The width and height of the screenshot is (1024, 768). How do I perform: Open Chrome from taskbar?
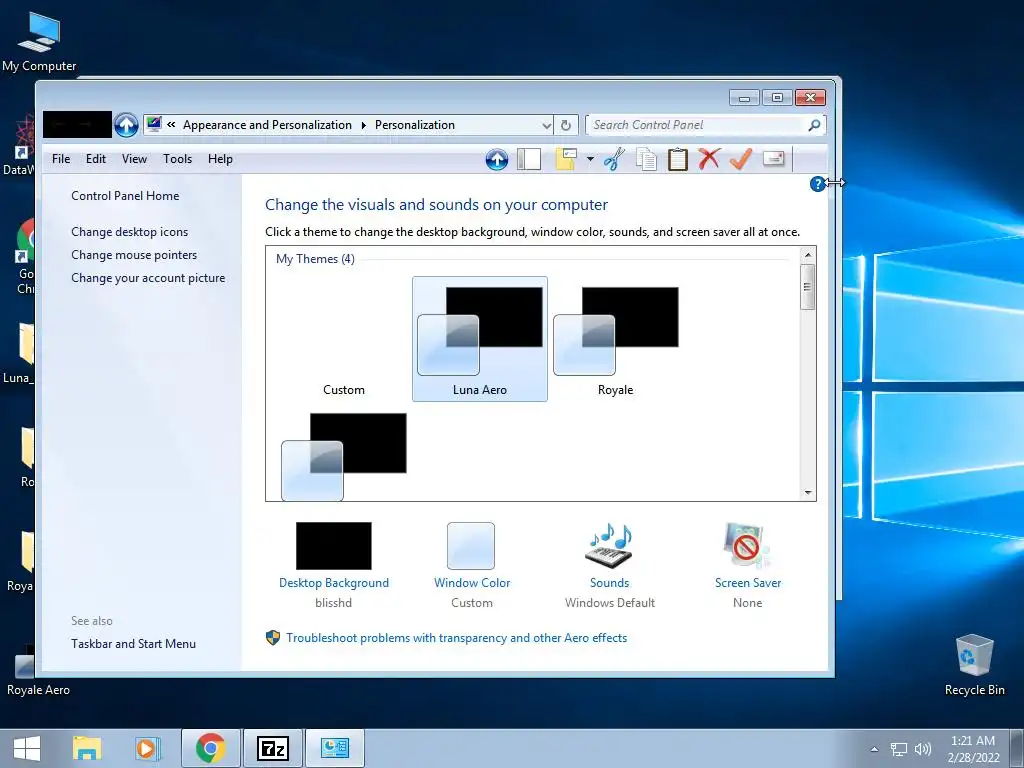click(210, 748)
